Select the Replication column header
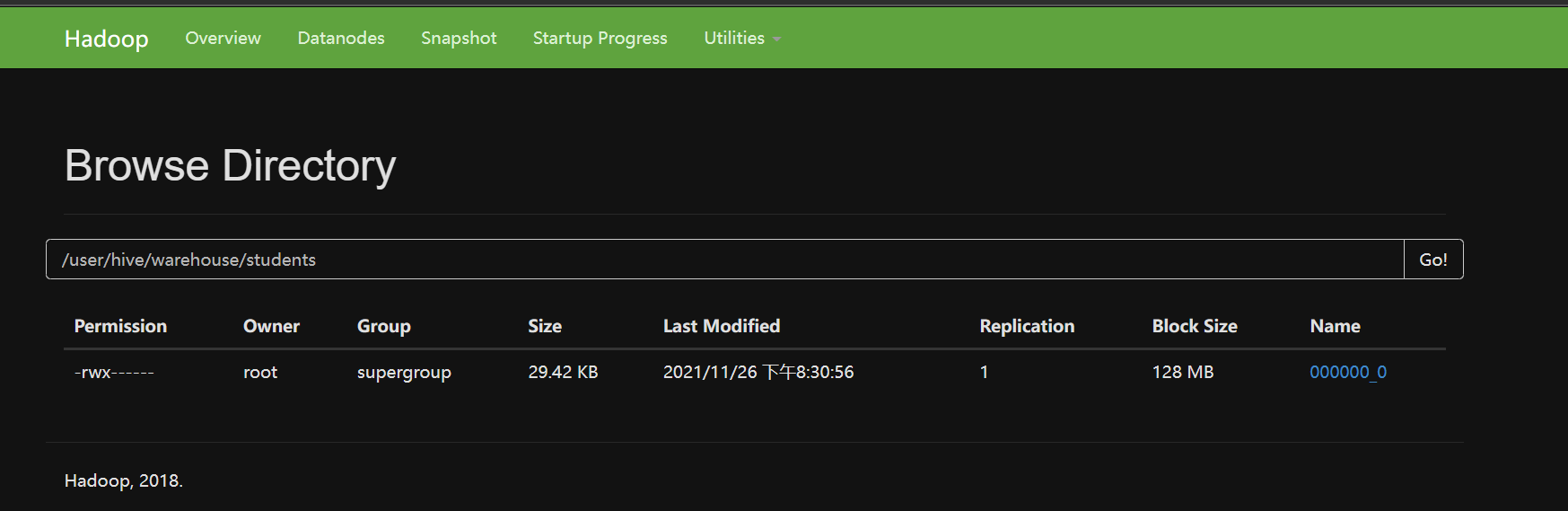The height and width of the screenshot is (511, 1568). point(1027,326)
